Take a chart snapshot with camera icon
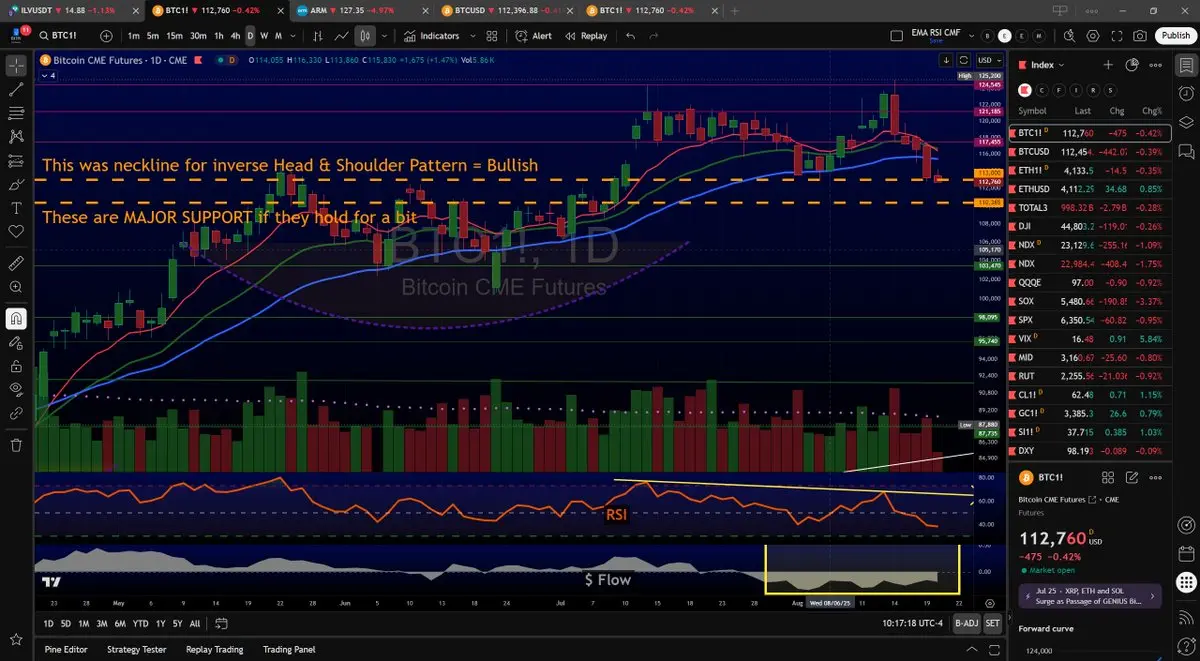Image resolution: width=1200 pixels, height=661 pixels. pos(1140,36)
